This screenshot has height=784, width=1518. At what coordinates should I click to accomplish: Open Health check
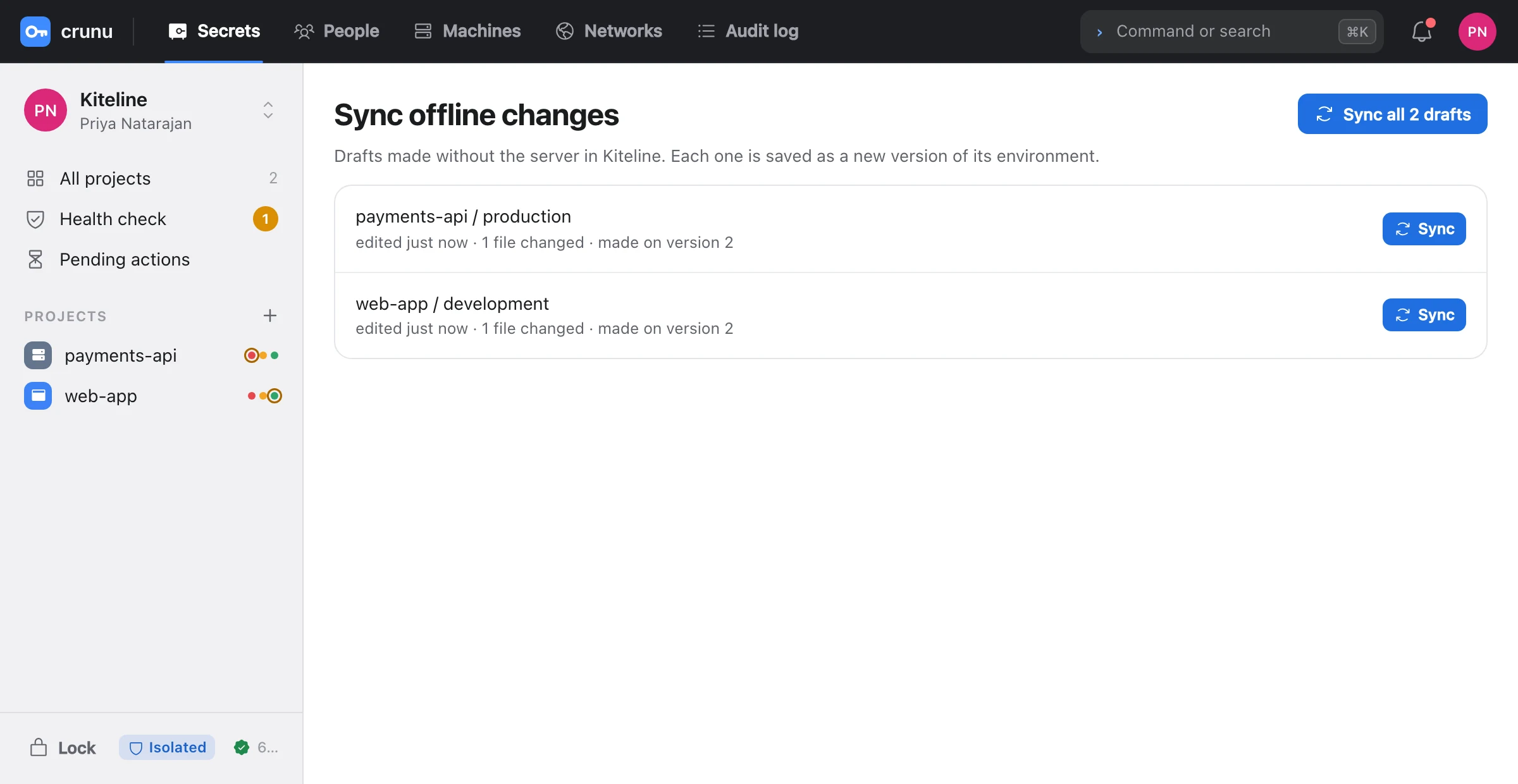pyautogui.click(x=152, y=219)
